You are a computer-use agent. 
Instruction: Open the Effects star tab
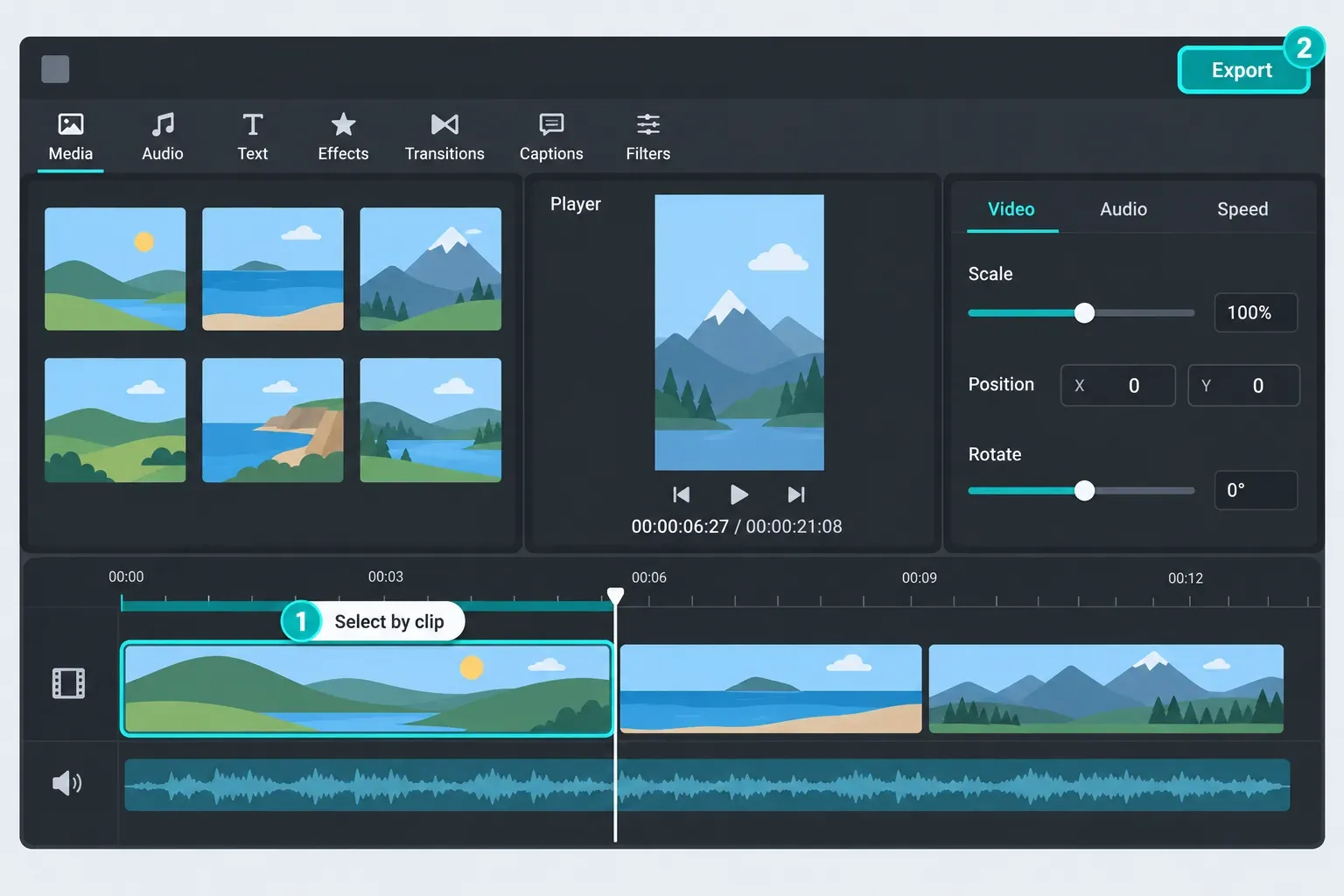coord(343,137)
